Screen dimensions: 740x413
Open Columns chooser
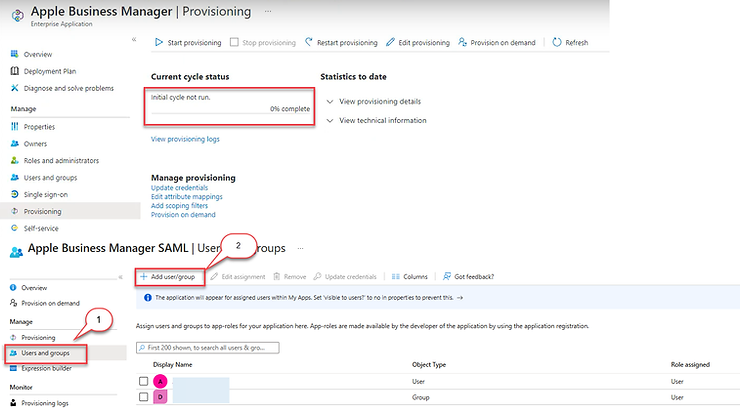coord(409,277)
